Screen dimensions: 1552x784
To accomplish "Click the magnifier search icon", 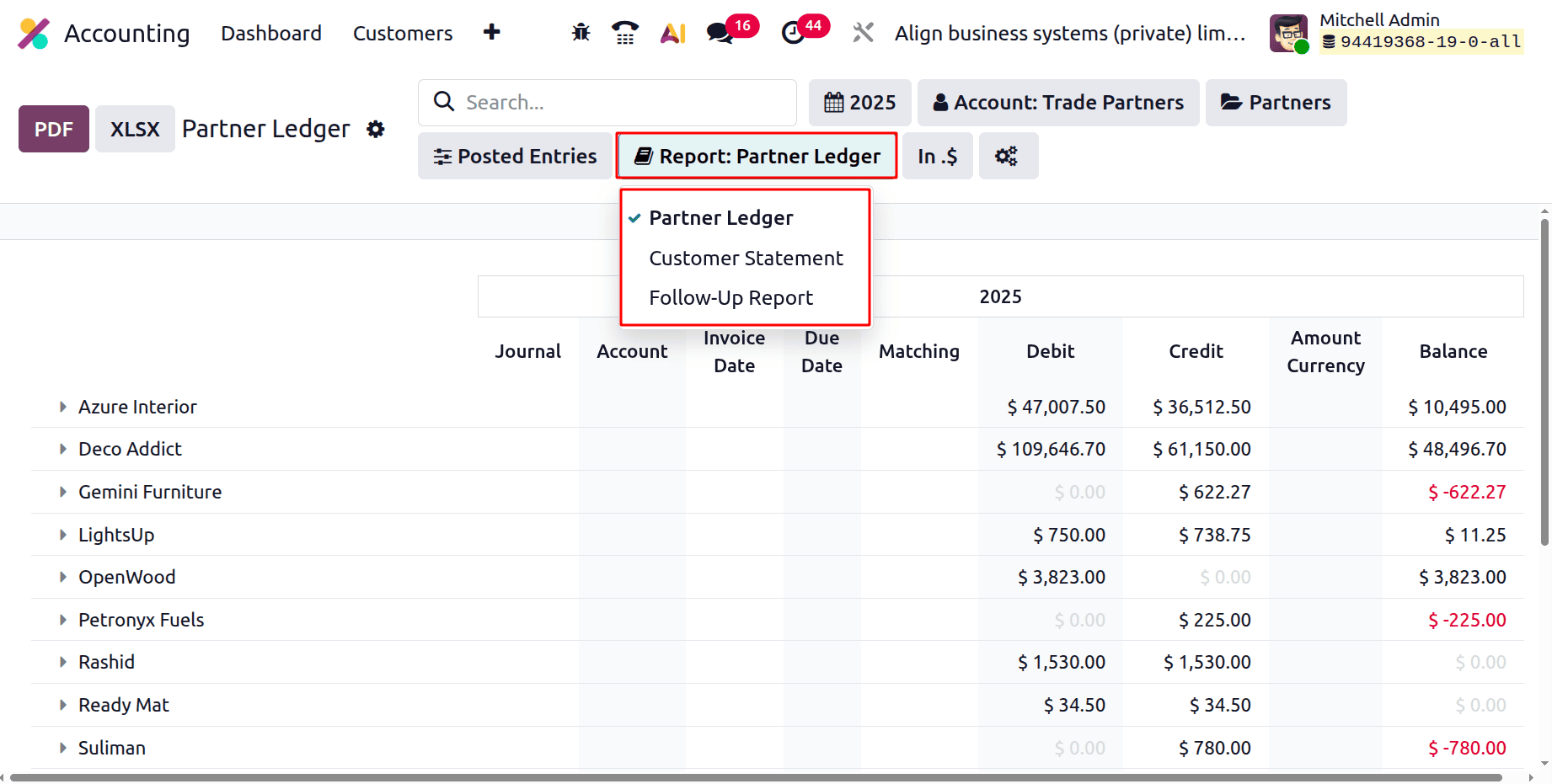I will pos(444,102).
